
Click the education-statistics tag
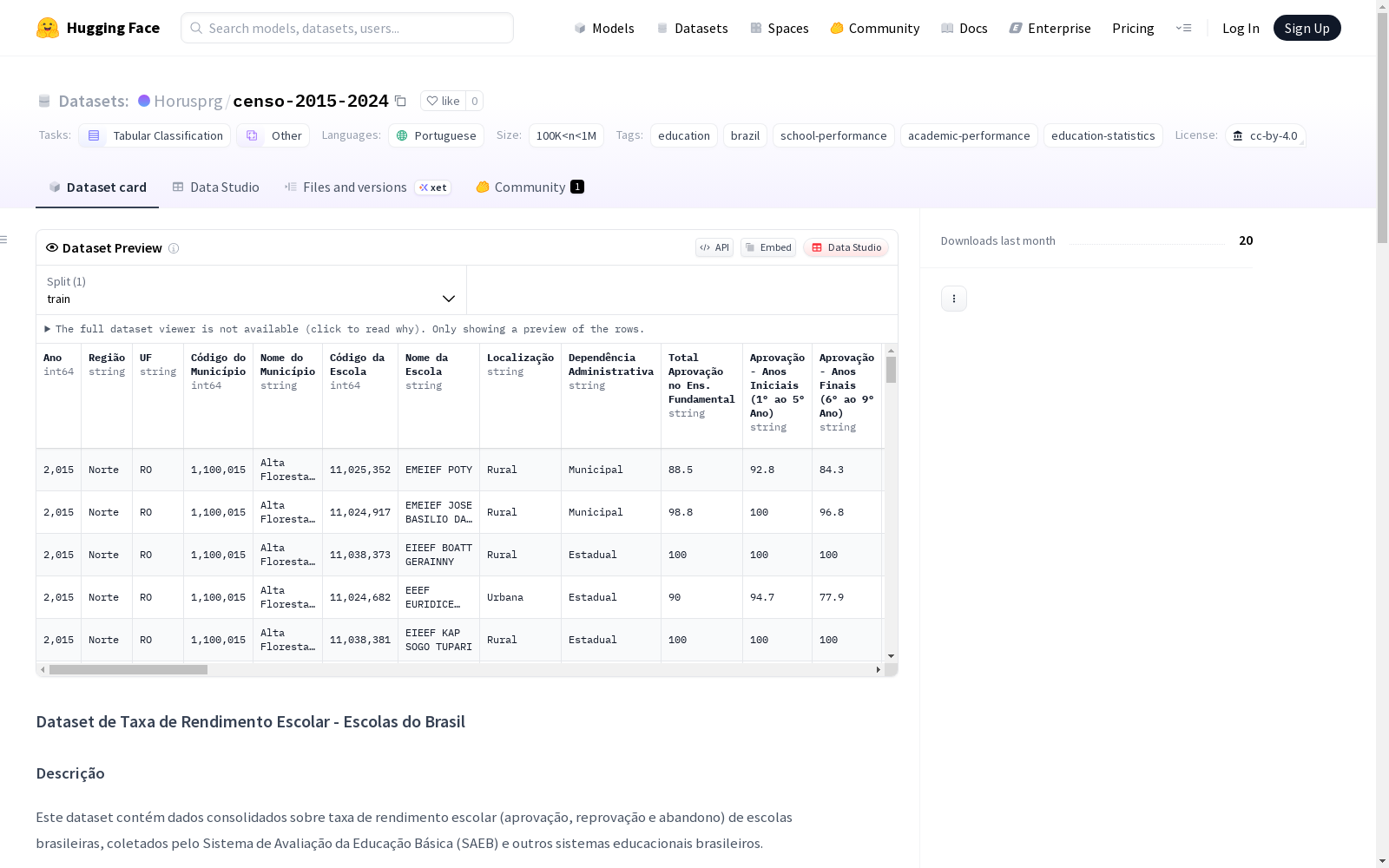(1103, 135)
